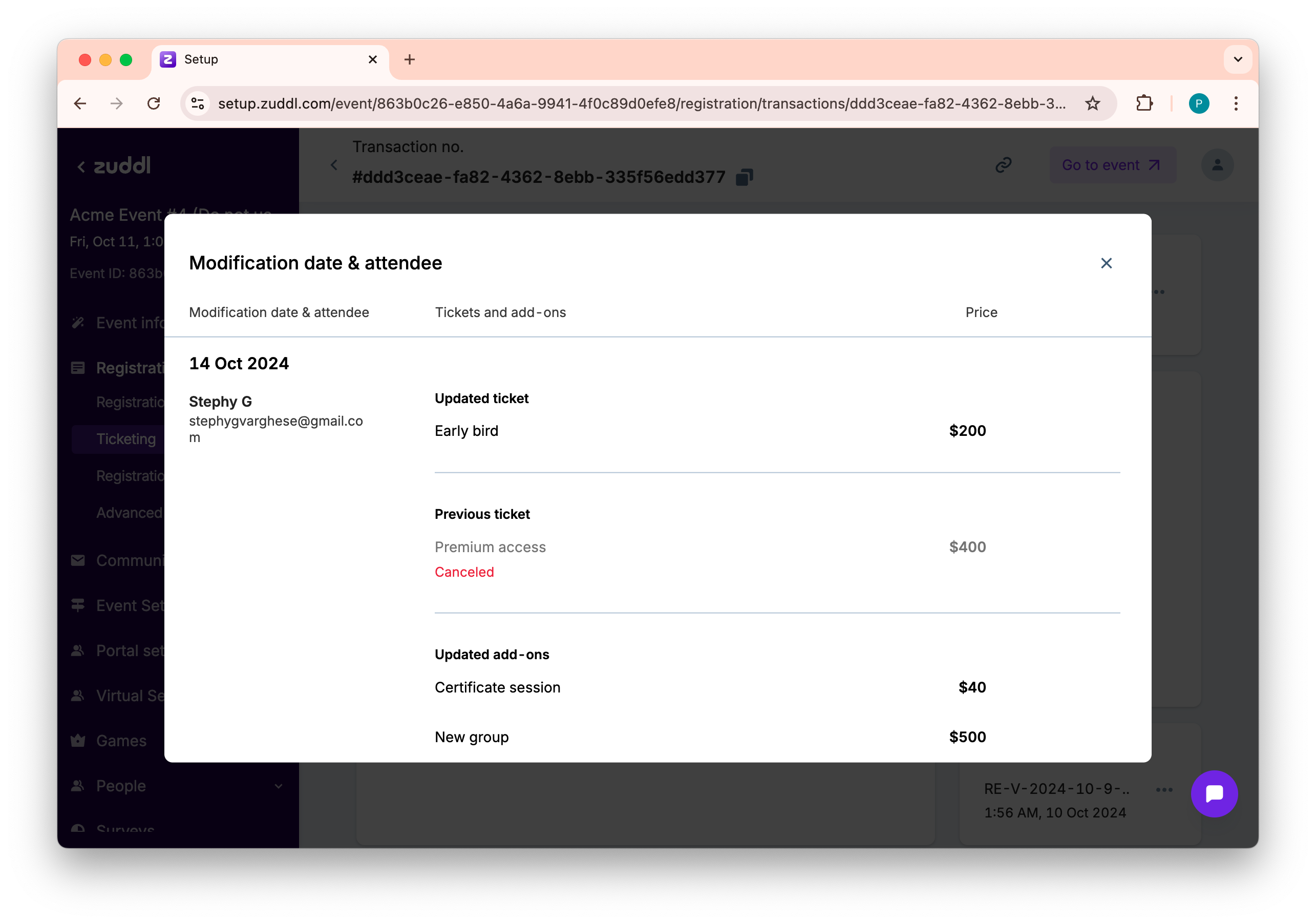
Task: Close the Modification date & attendee dialog
Action: pyautogui.click(x=1106, y=263)
